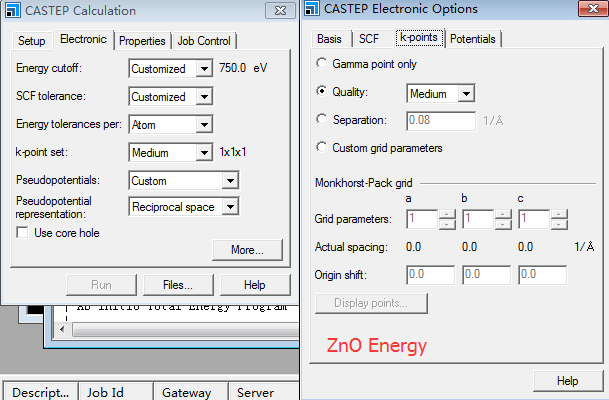Expand Pseudopotential representation dropdown

click(230, 207)
